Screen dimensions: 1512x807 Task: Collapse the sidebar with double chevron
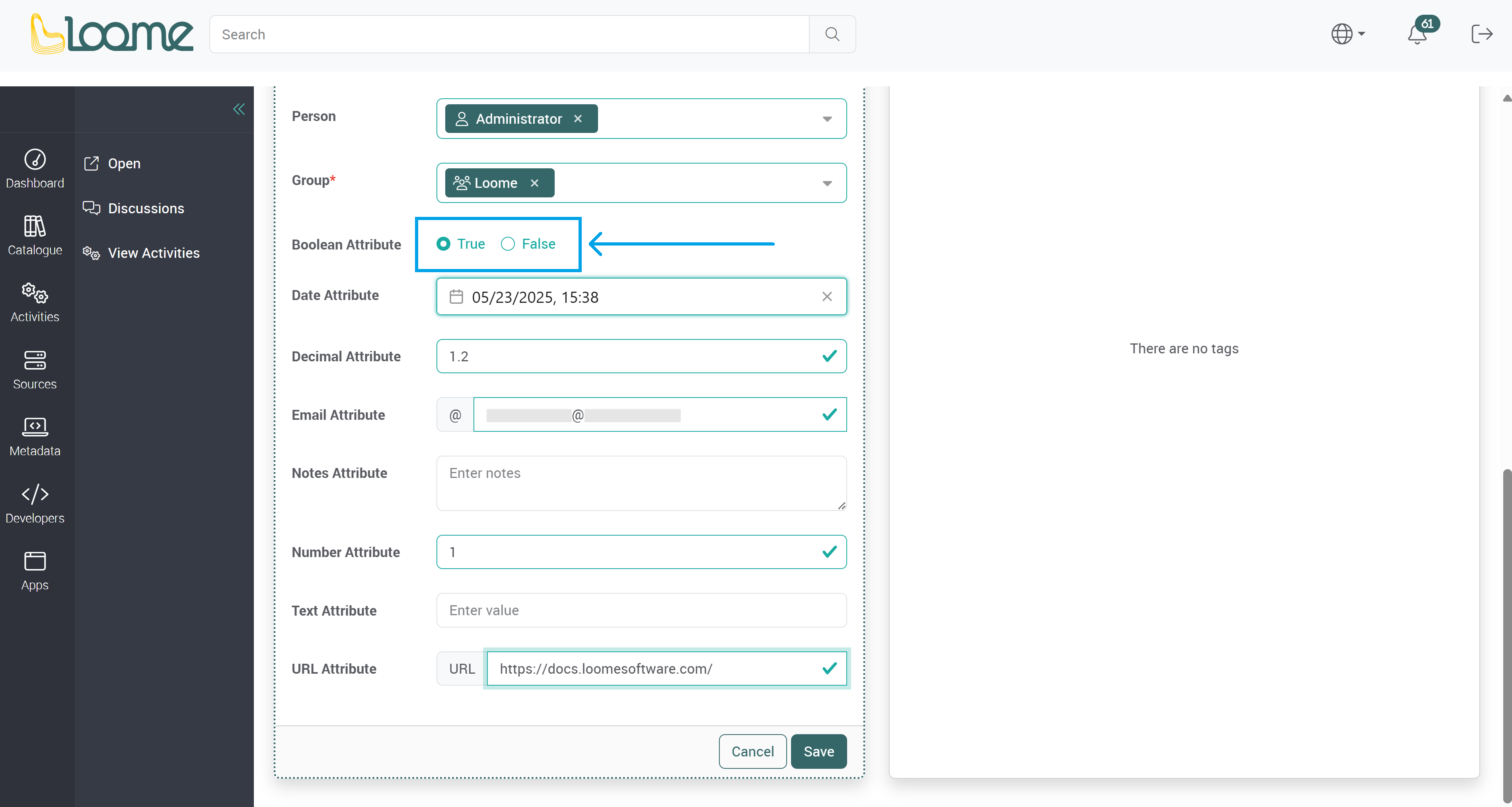pos(239,109)
